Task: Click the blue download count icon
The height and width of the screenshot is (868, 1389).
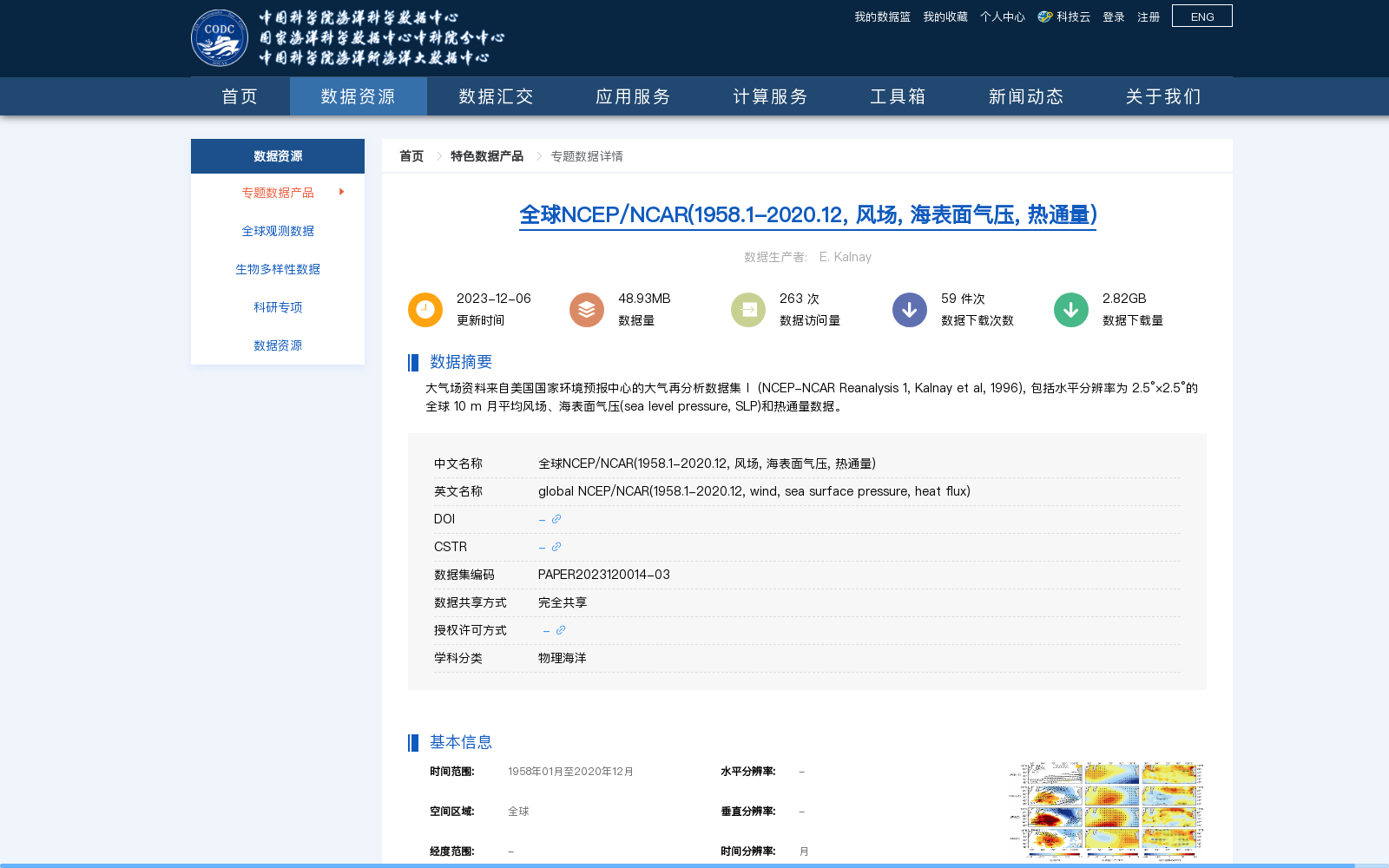Action: [x=910, y=310]
